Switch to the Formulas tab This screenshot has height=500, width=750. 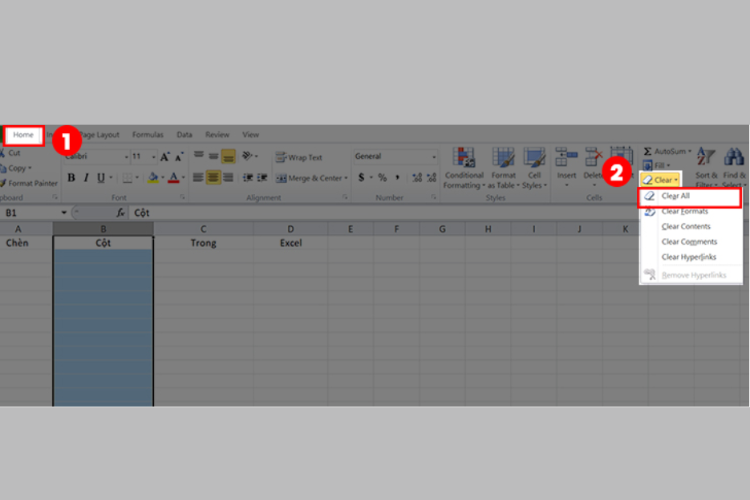[148, 135]
